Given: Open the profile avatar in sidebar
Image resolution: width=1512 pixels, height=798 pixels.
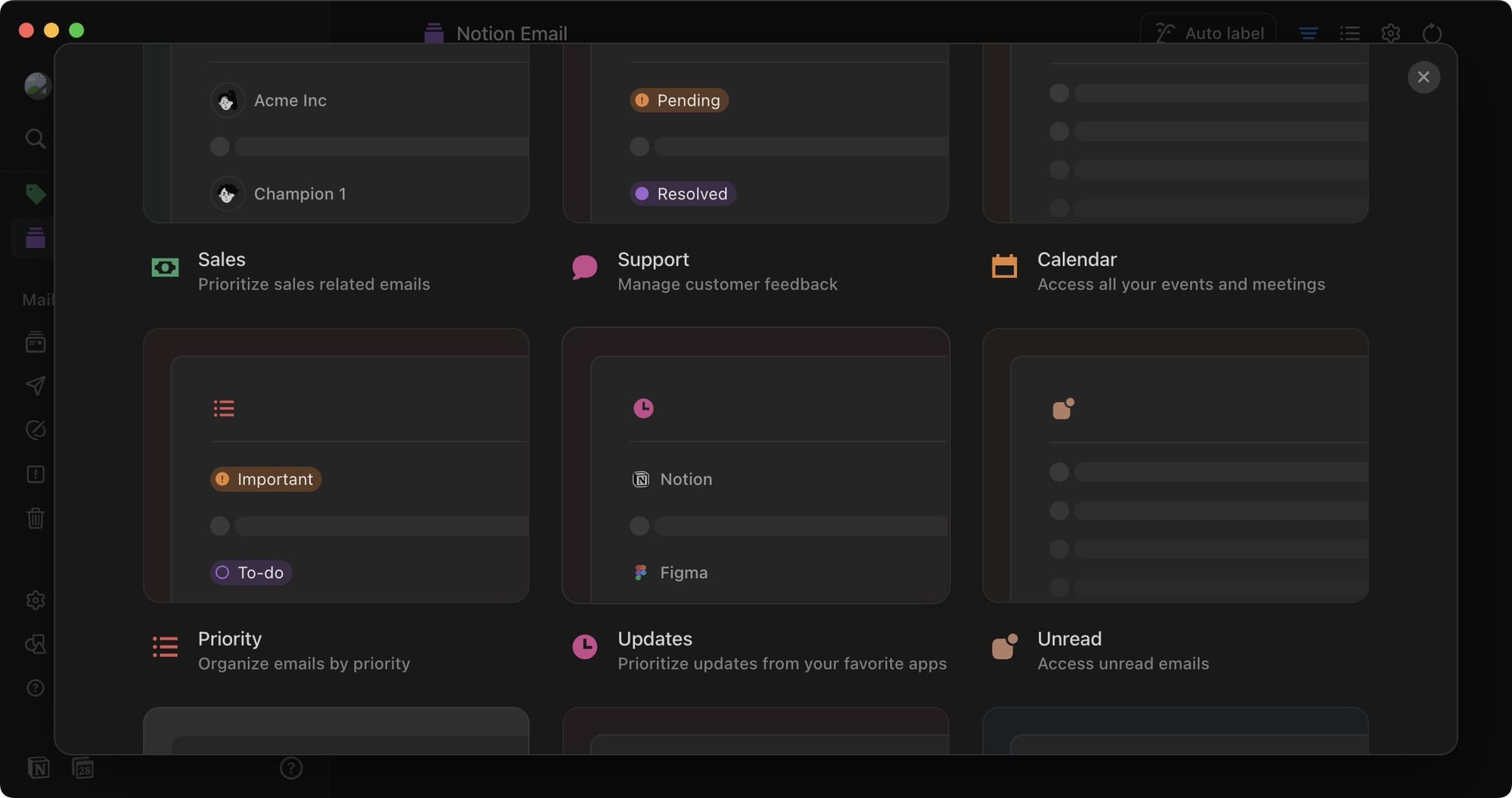Looking at the screenshot, I should tap(36, 86).
